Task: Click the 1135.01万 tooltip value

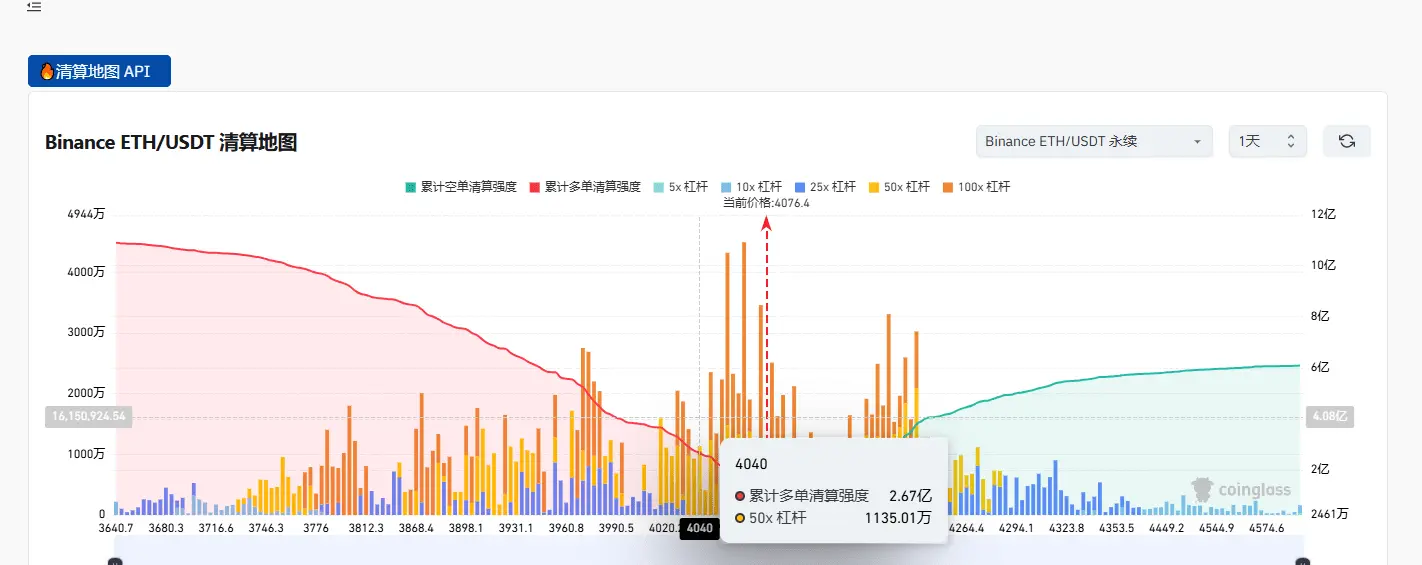Action: click(898, 518)
